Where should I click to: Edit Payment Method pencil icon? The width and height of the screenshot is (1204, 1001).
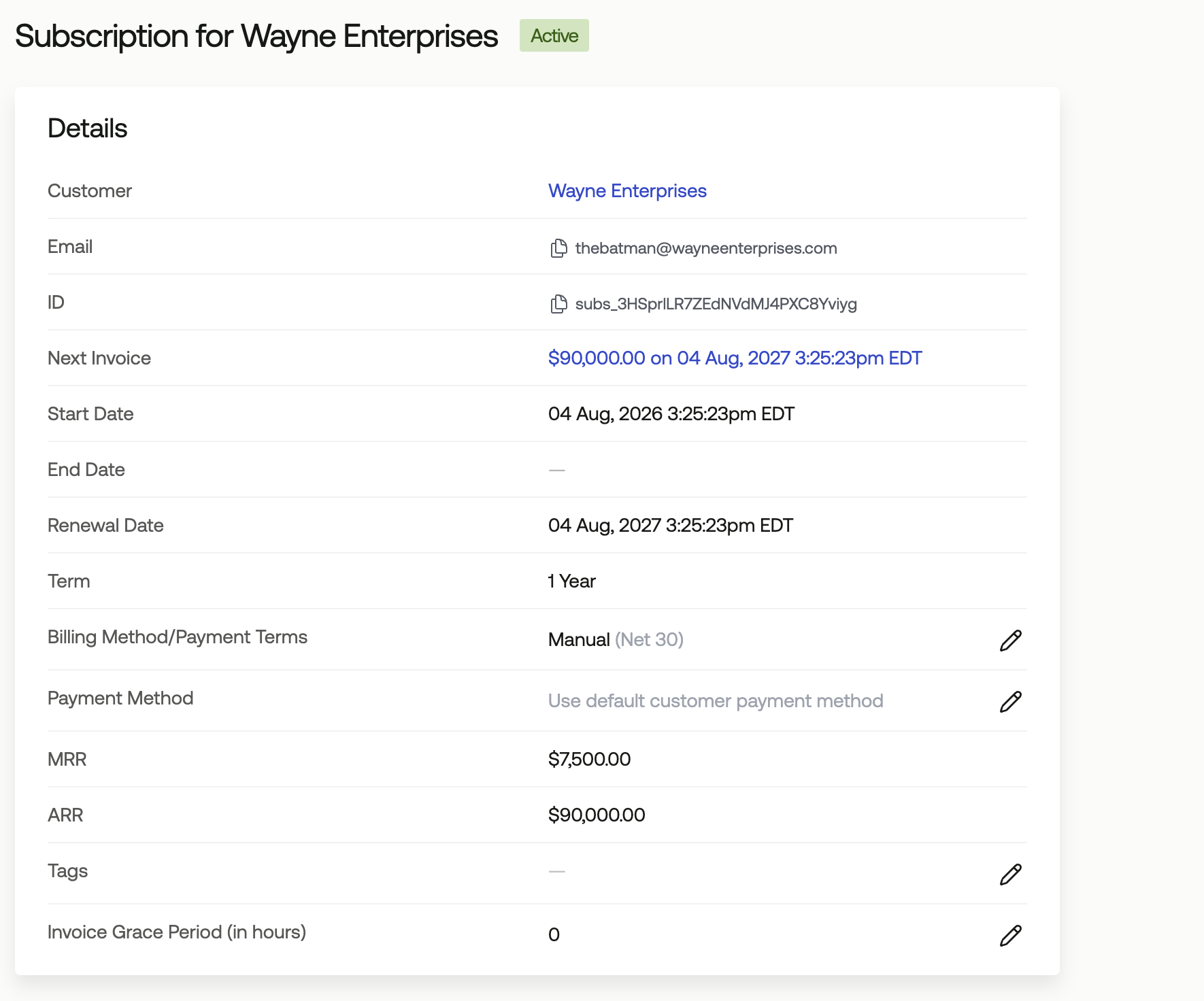click(x=1011, y=701)
